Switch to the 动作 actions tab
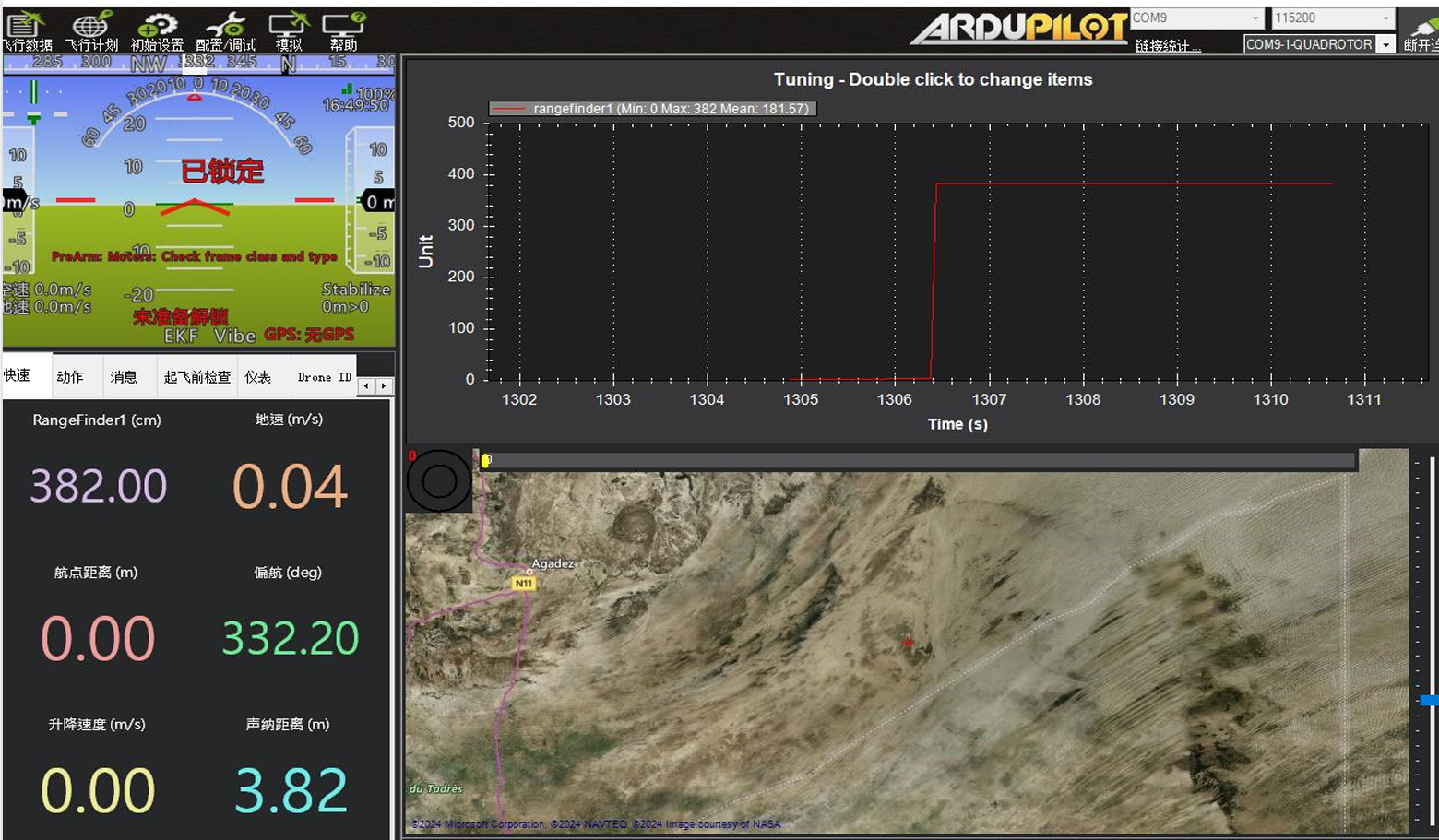Screen dimensions: 1439x840 [x=70, y=376]
